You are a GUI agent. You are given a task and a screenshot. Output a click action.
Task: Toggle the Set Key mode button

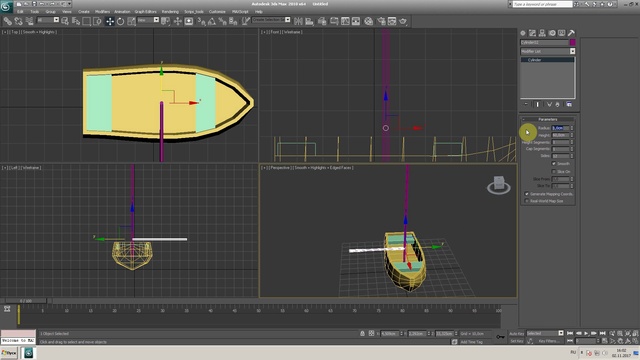tap(516, 341)
